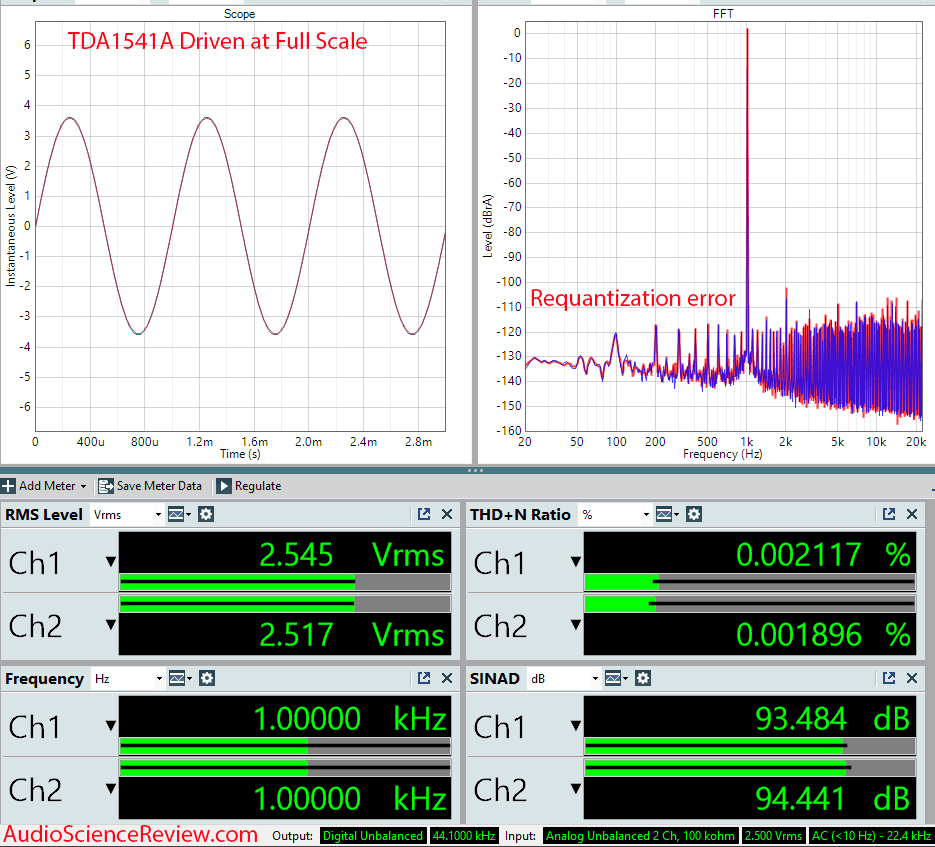Click the 2.517 Vrms Ch2 reading
Image resolution: width=935 pixels, height=847 pixels.
coord(352,635)
